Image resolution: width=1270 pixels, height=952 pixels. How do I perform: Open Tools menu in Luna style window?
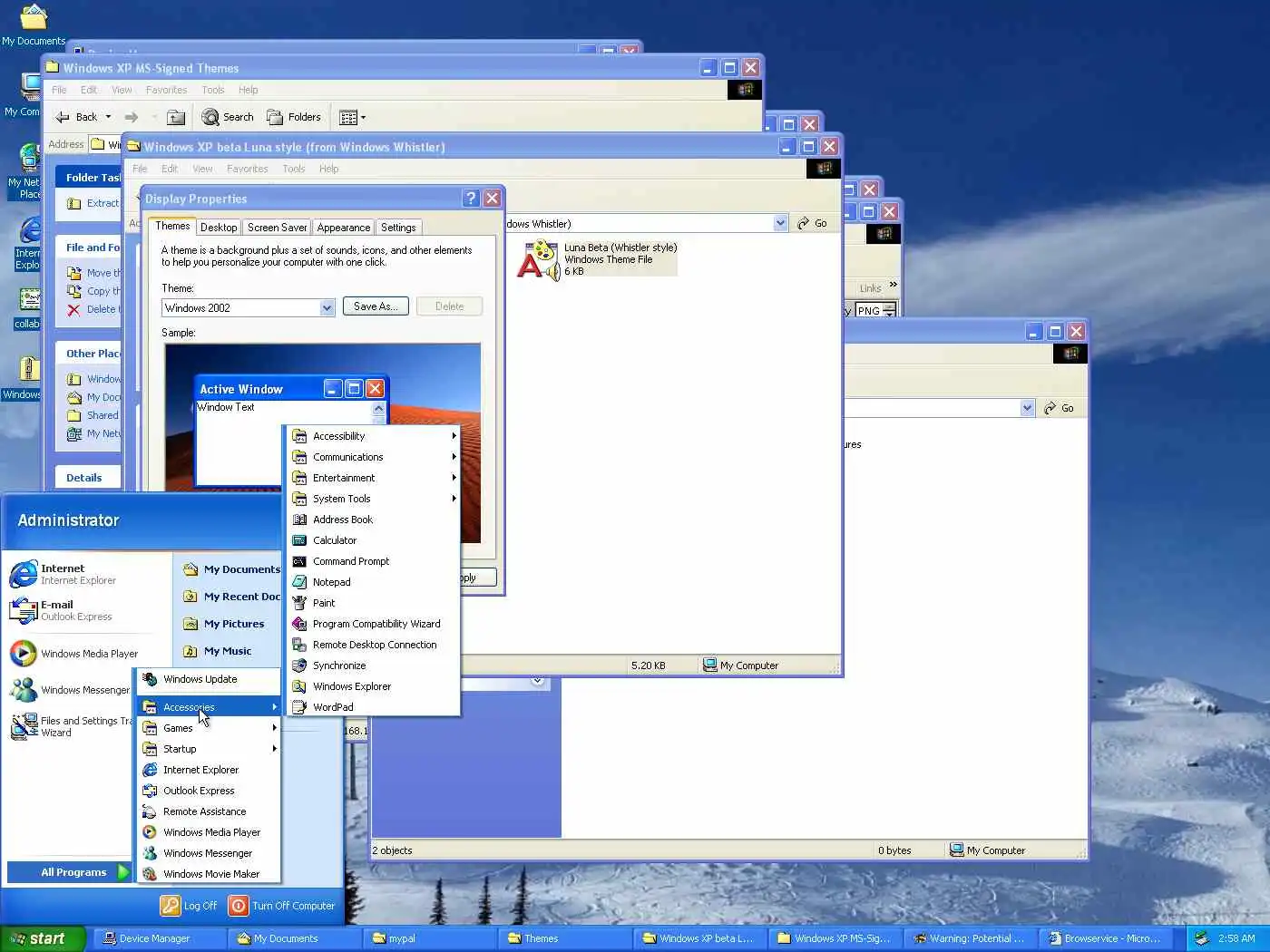293,169
